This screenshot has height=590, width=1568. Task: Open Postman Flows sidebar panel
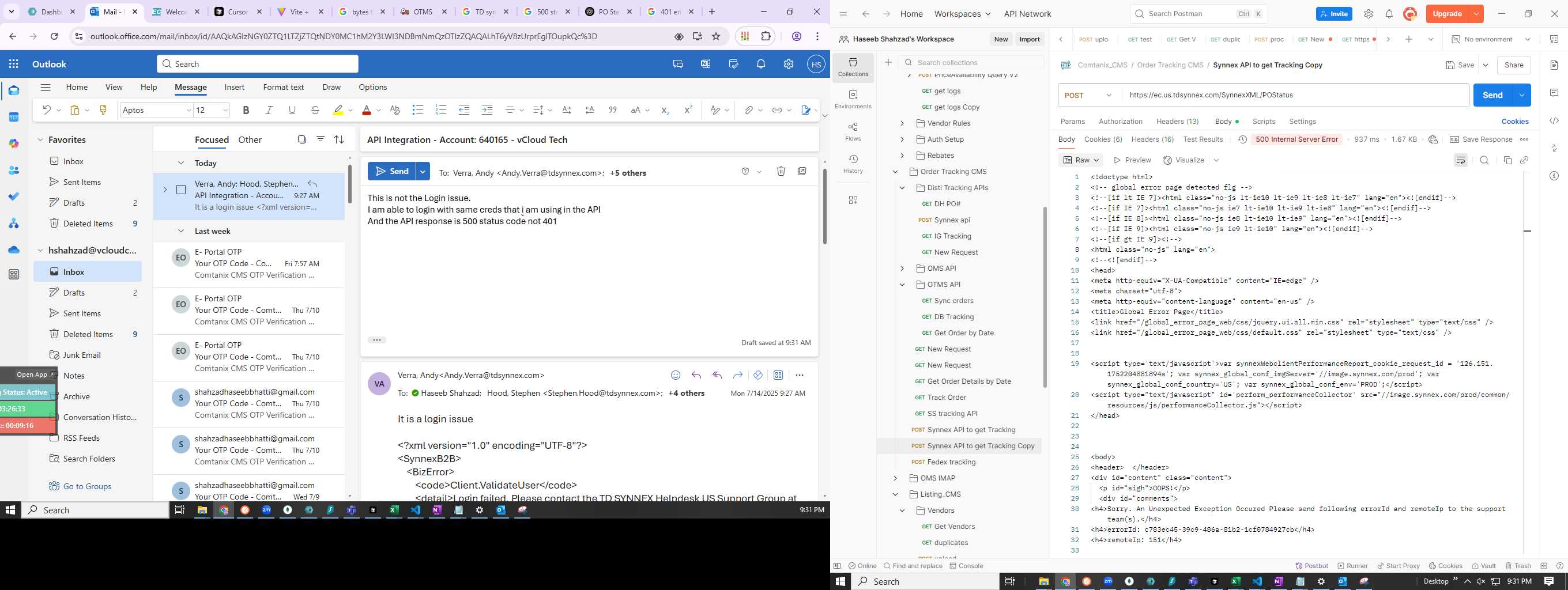853,132
